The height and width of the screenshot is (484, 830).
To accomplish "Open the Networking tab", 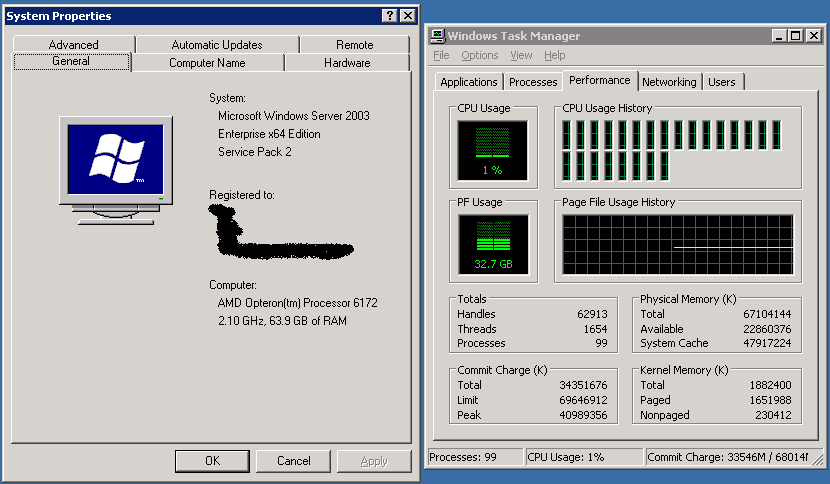I will pyautogui.click(x=669, y=82).
